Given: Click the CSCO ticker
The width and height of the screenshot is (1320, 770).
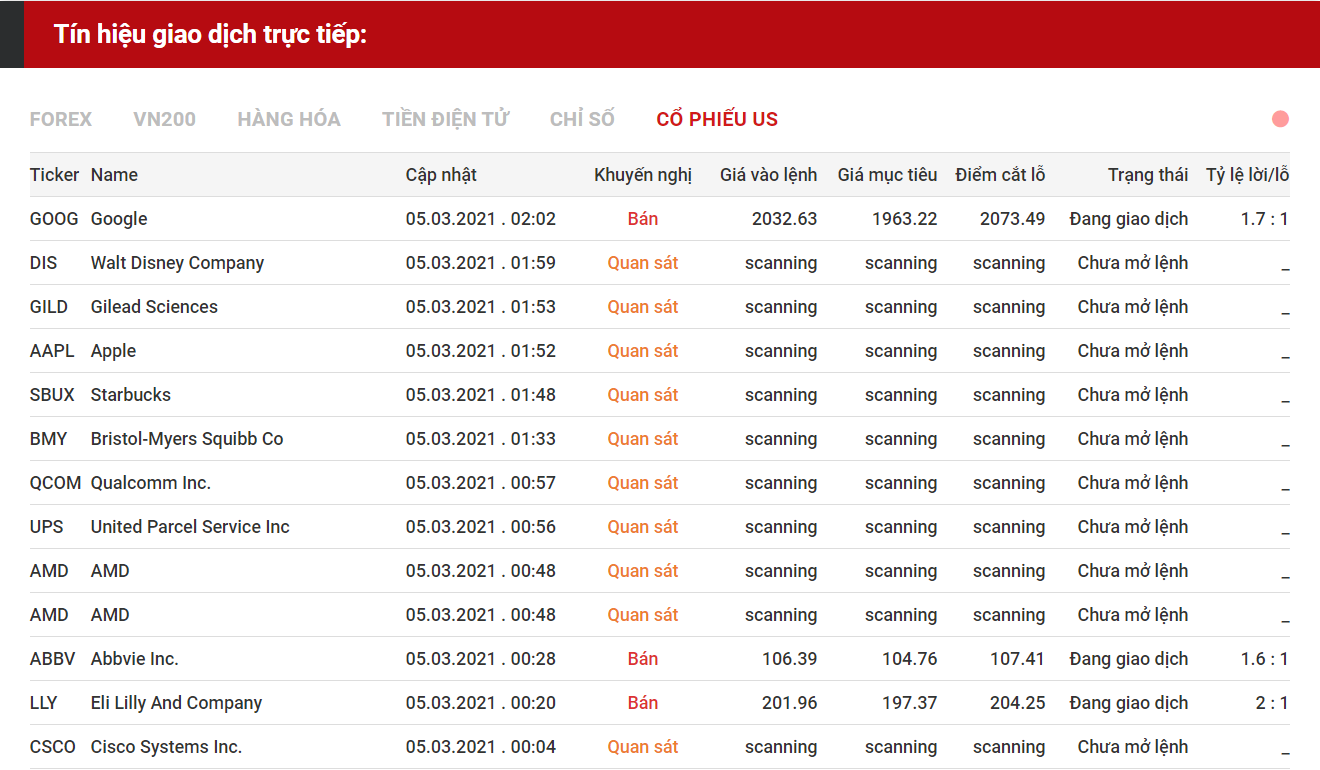Looking at the screenshot, I should pos(53,747).
